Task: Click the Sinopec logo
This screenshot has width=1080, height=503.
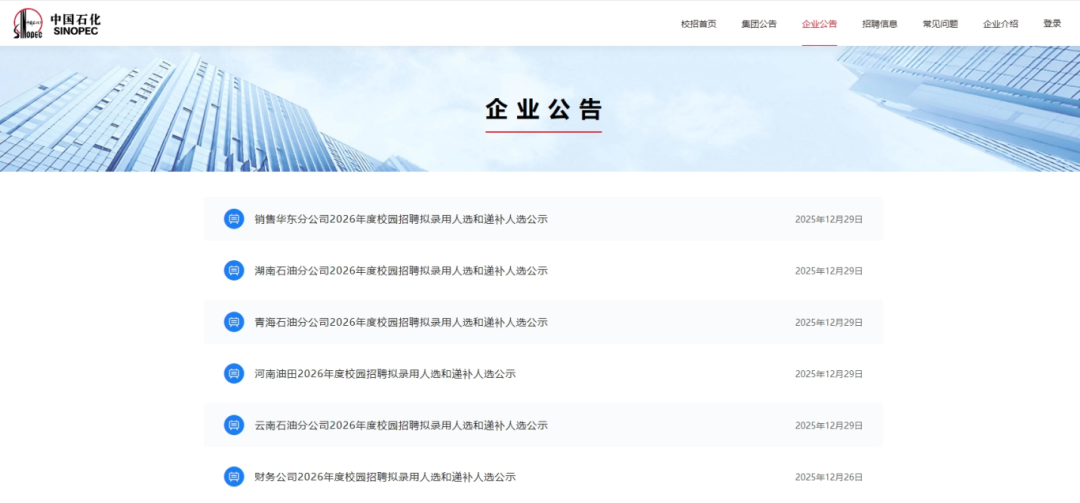Action: coord(56,23)
